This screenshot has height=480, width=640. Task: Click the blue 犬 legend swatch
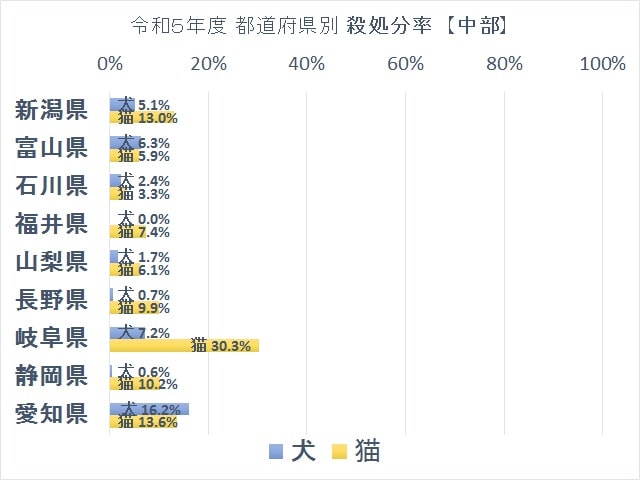point(276,452)
